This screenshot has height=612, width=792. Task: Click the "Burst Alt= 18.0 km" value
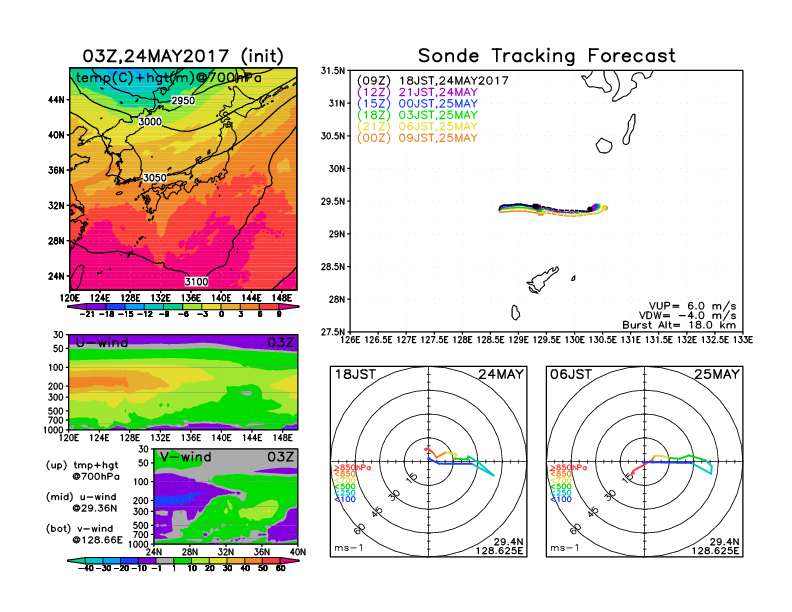click(x=679, y=325)
